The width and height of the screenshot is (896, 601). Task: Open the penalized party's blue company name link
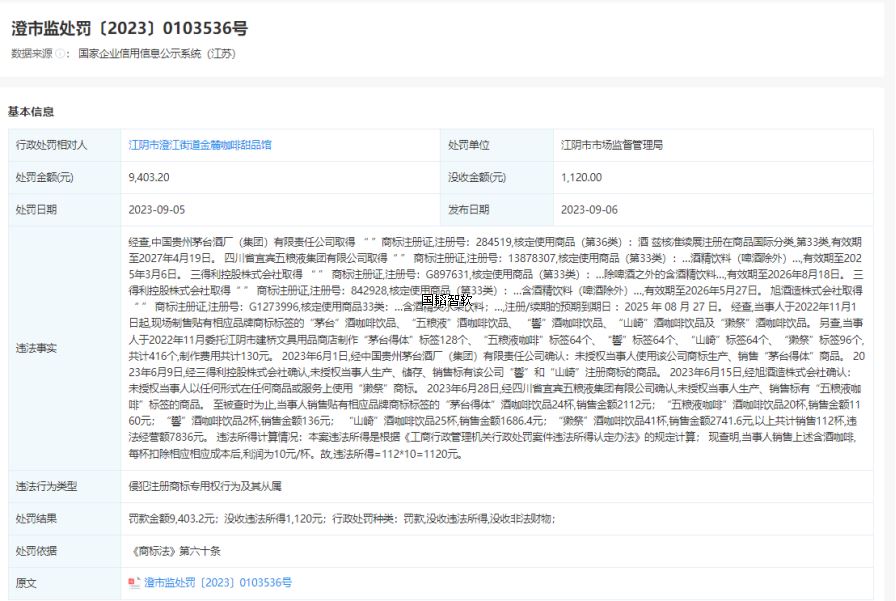tap(199, 145)
